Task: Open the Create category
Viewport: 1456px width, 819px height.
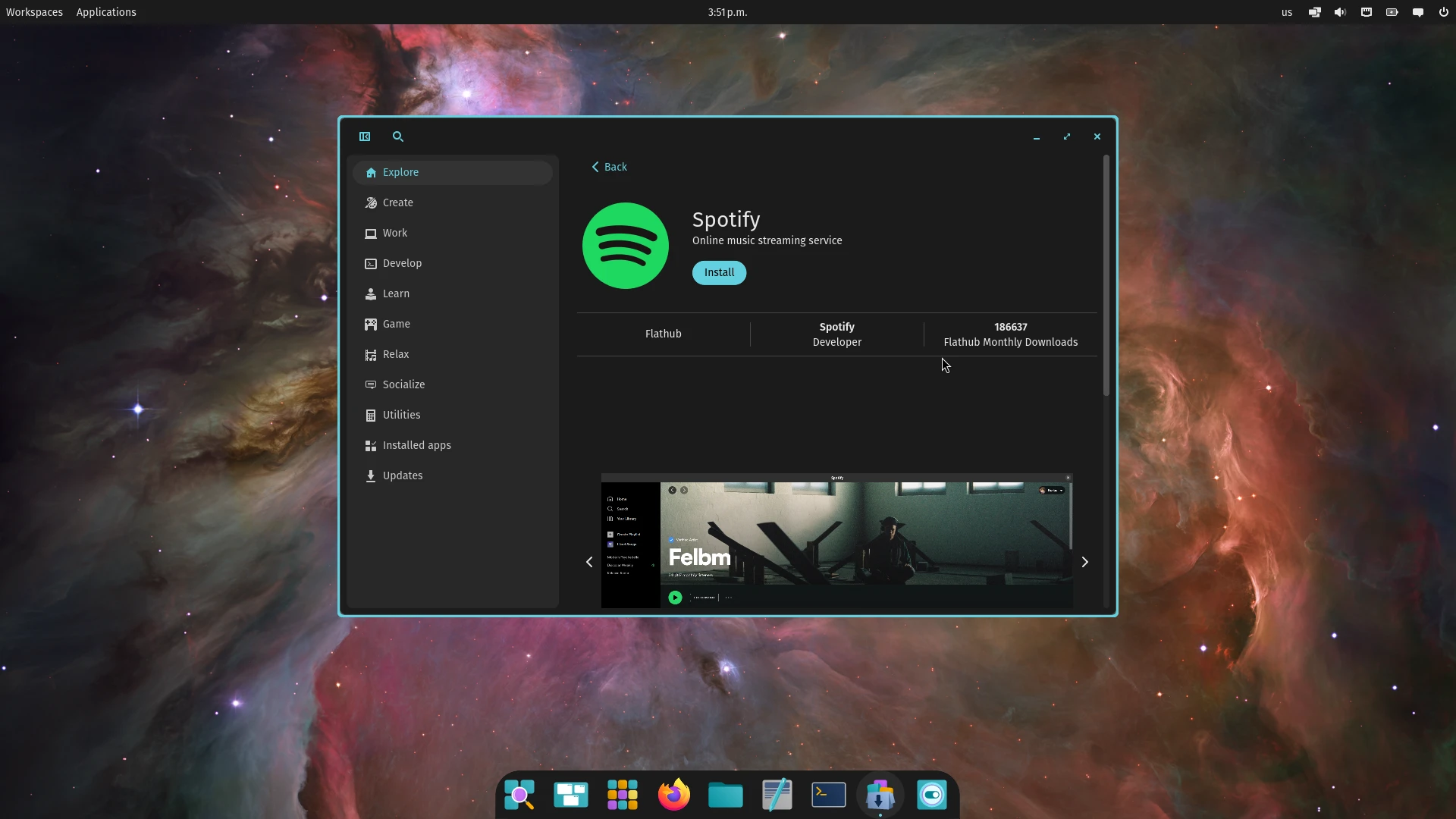Action: click(398, 202)
